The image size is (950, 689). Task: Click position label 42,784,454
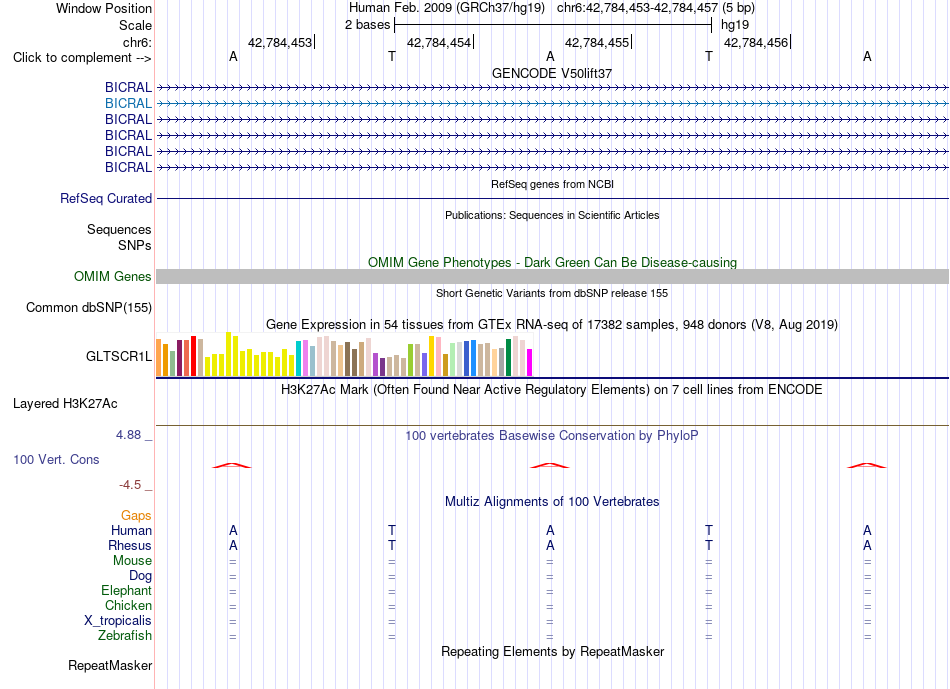pos(439,42)
